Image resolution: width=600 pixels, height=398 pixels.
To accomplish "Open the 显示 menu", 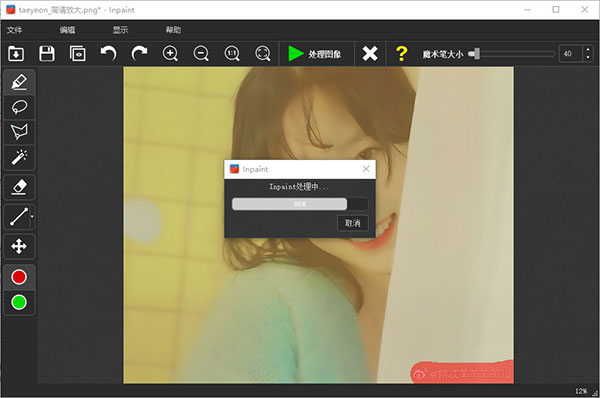I will pos(121,30).
